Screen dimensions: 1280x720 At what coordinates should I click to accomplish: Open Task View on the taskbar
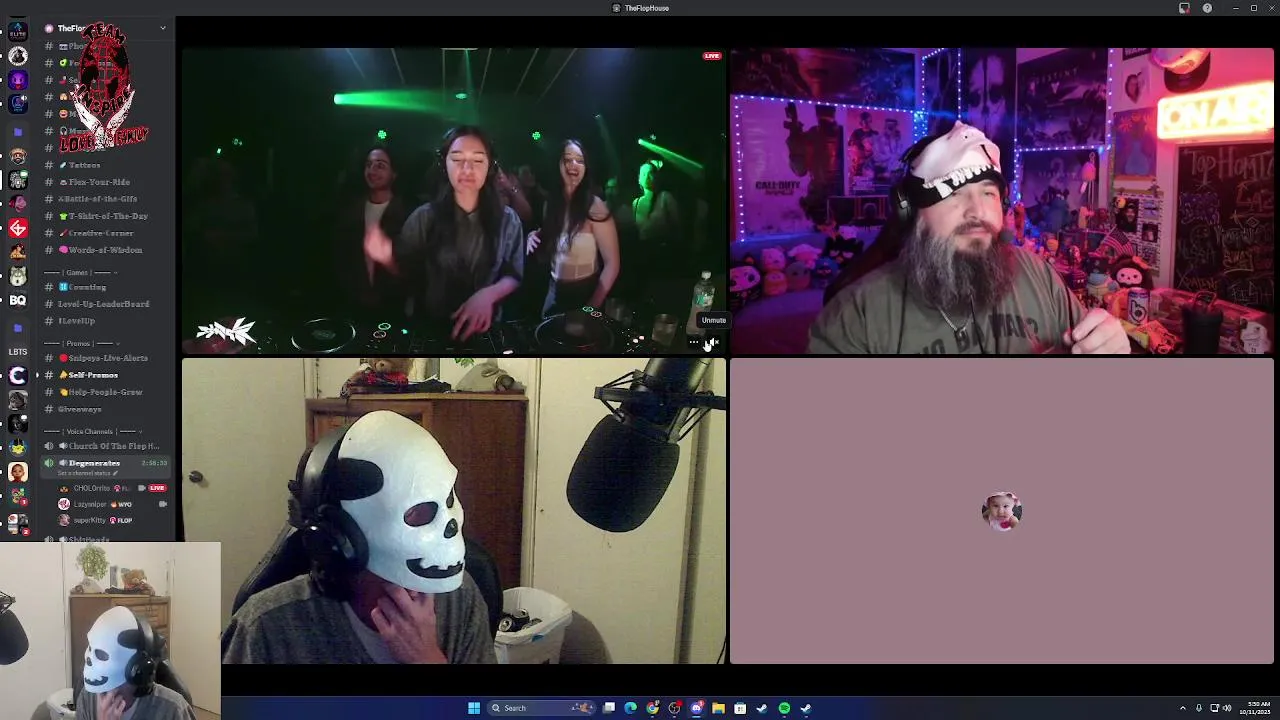pos(608,708)
